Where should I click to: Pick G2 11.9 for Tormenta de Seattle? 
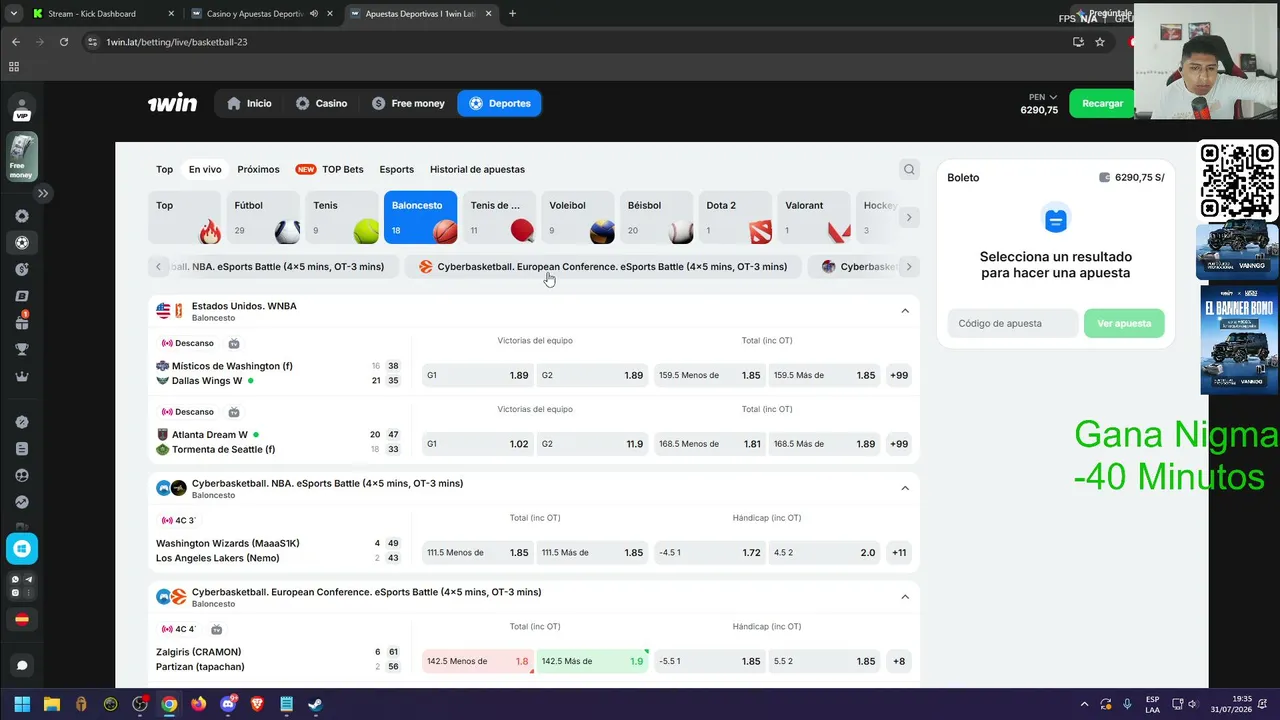coord(592,444)
